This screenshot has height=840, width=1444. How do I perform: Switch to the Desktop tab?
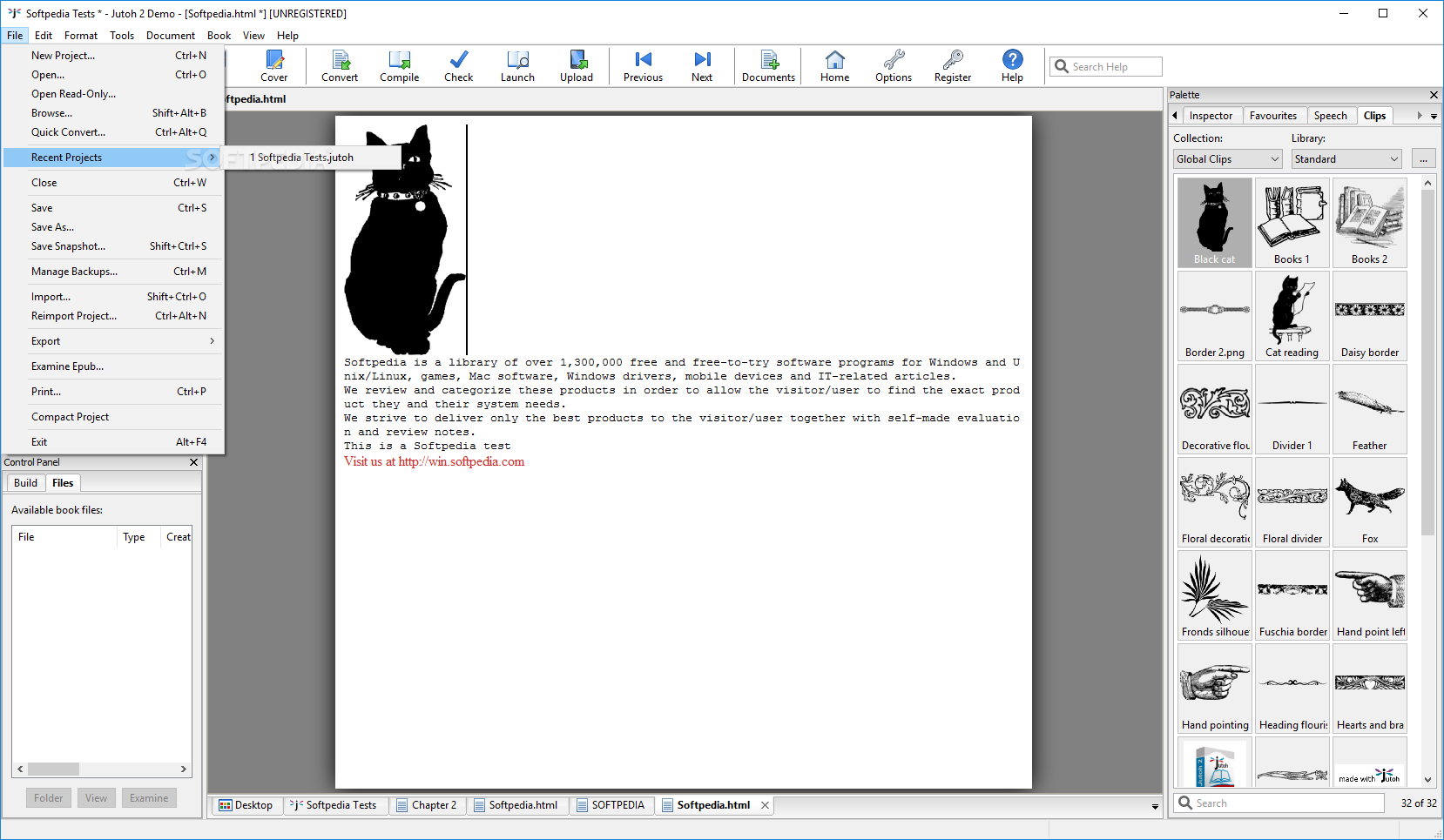246,805
